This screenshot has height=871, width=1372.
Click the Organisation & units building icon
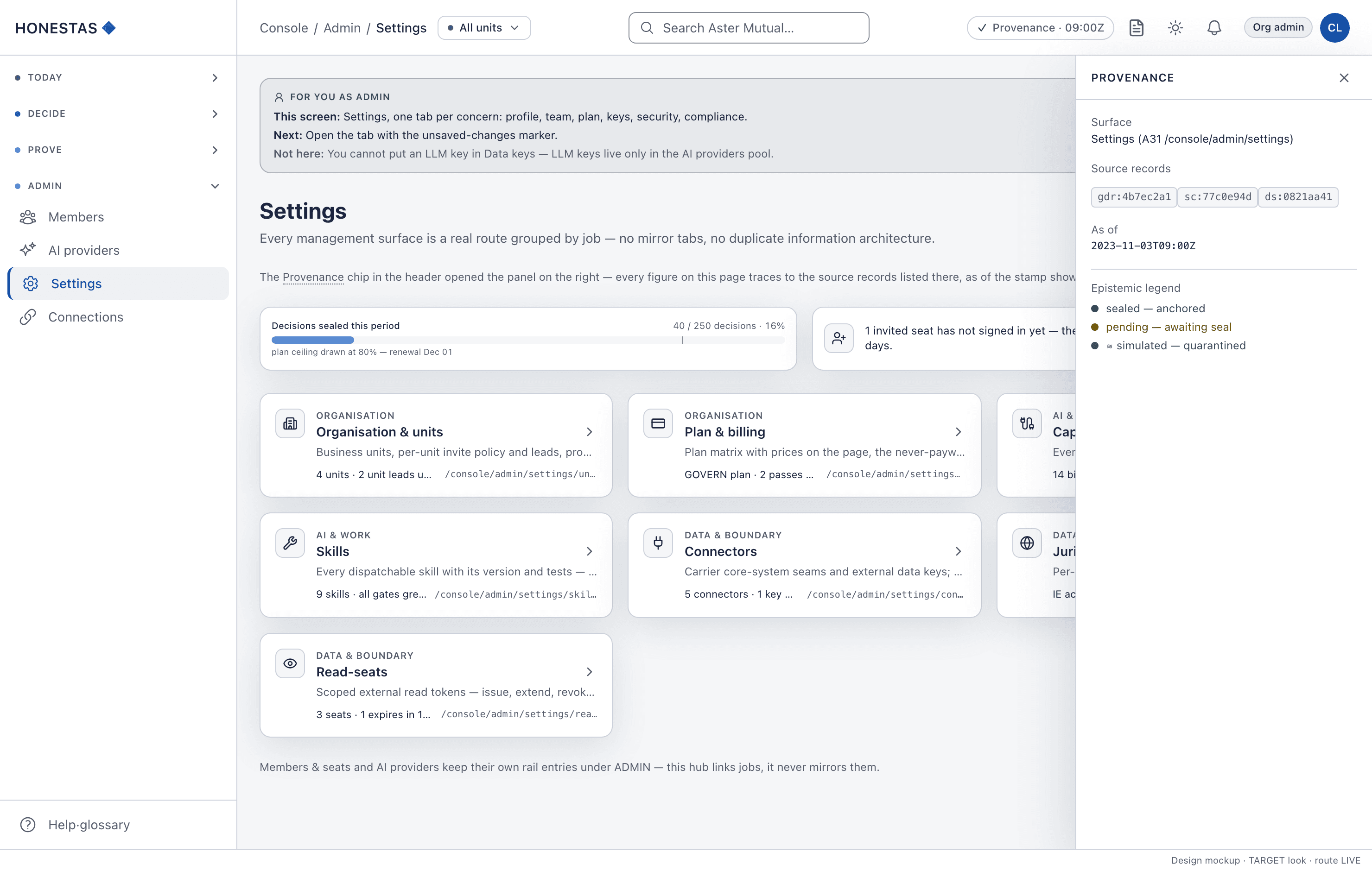[290, 423]
